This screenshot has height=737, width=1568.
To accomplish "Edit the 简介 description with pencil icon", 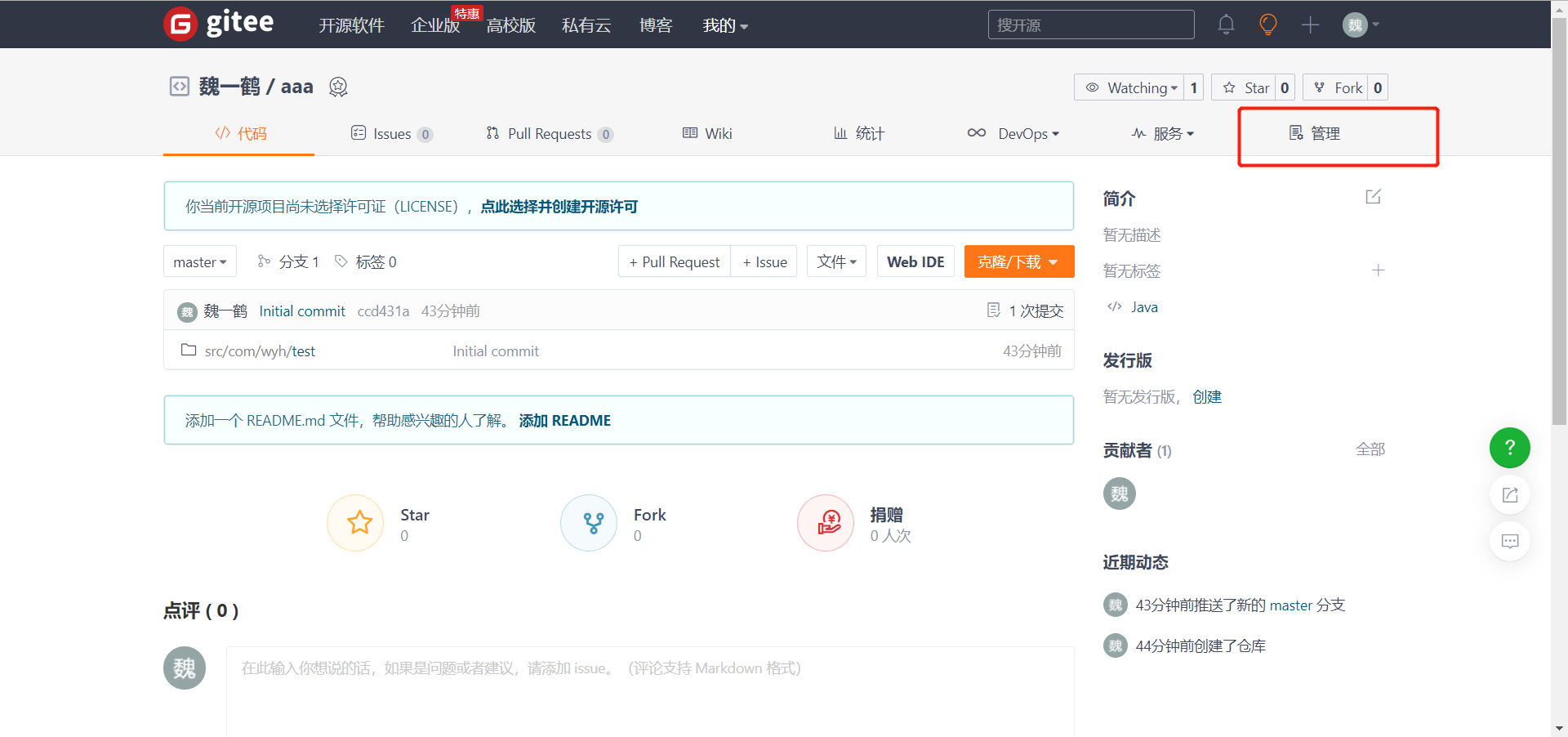I will [x=1373, y=197].
